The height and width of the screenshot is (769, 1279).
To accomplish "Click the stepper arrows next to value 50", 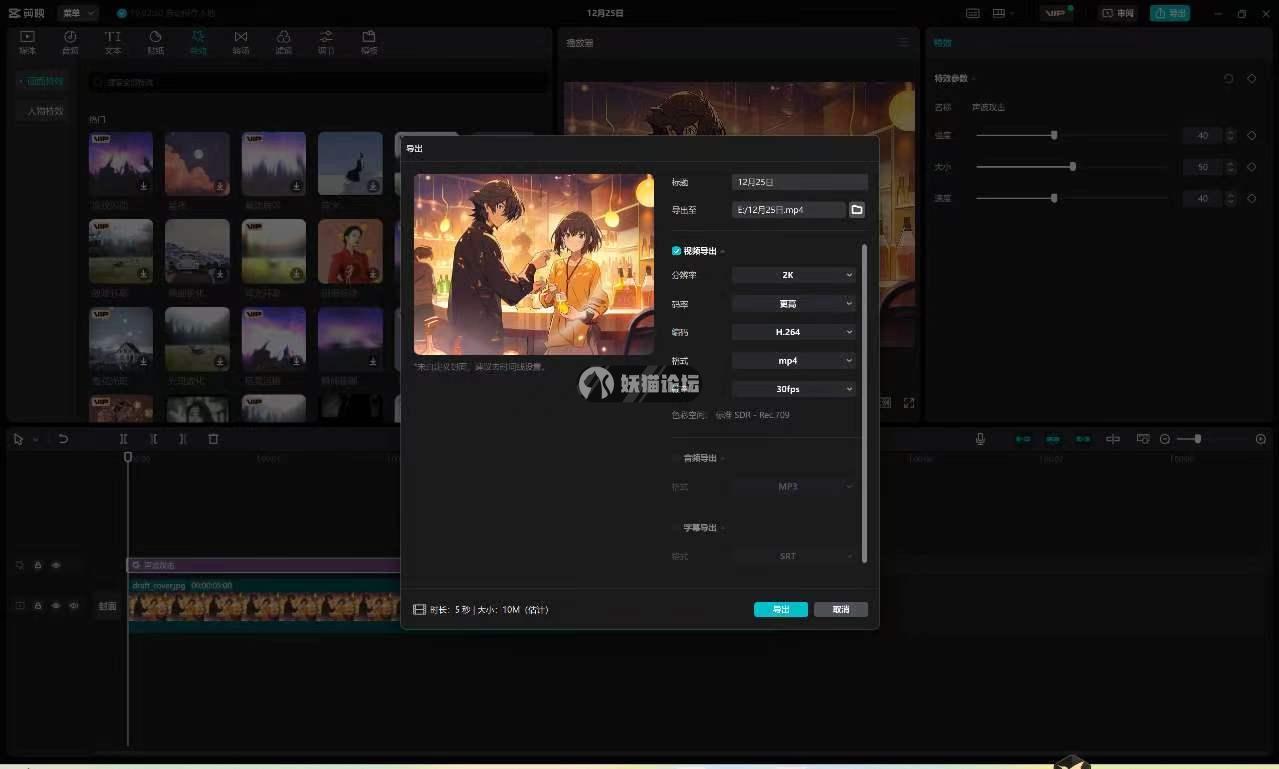I will point(1230,167).
